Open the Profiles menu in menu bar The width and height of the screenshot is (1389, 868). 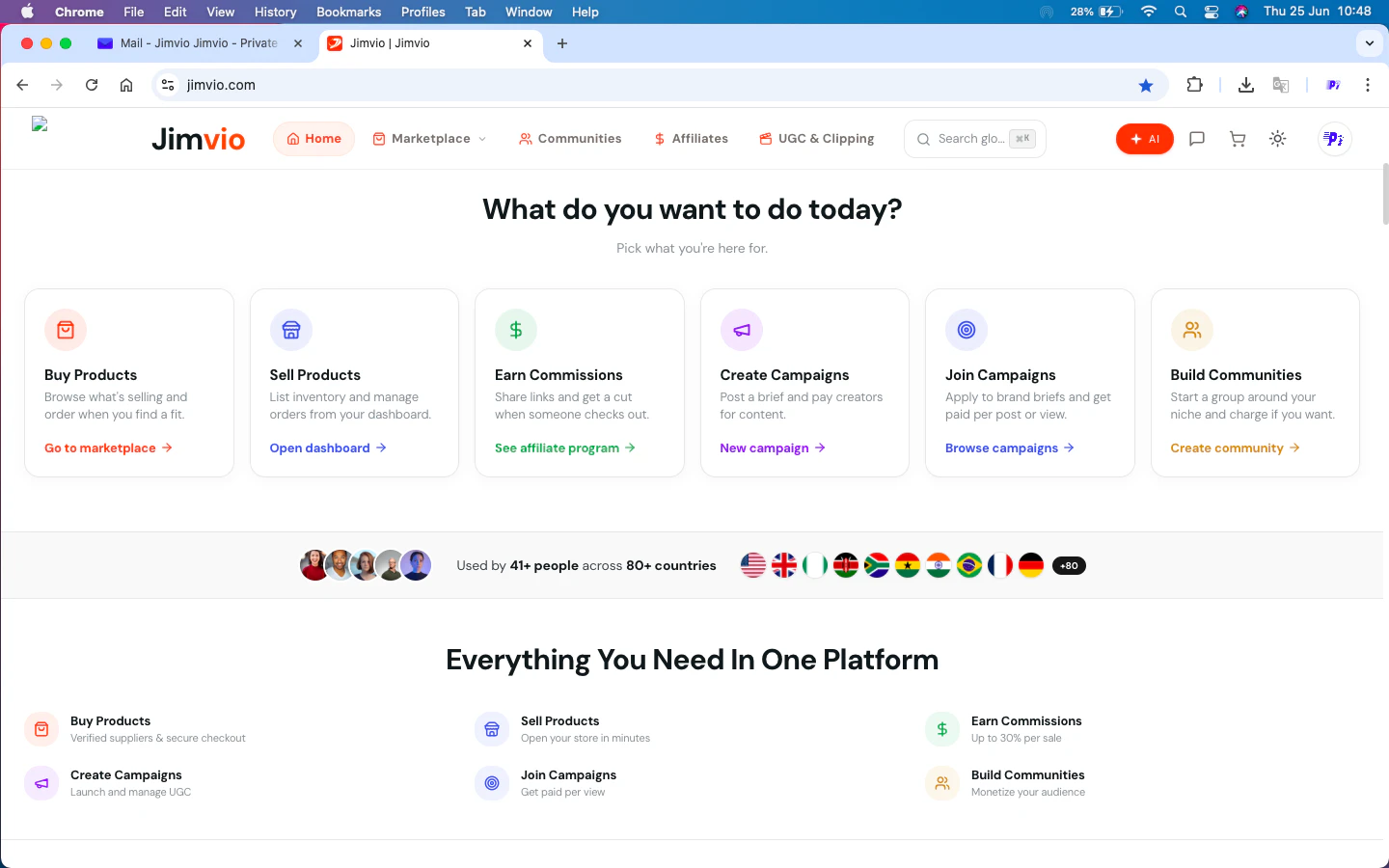point(422,12)
